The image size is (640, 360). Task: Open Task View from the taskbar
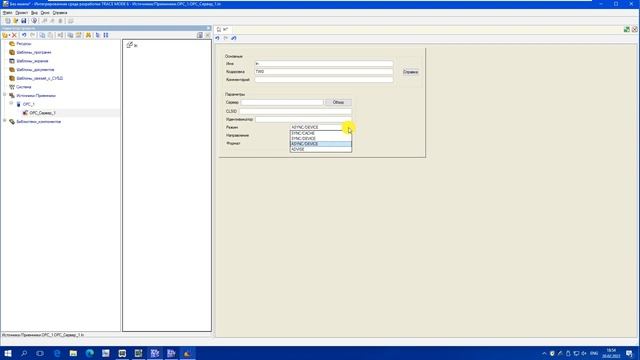[x=40, y=353]
